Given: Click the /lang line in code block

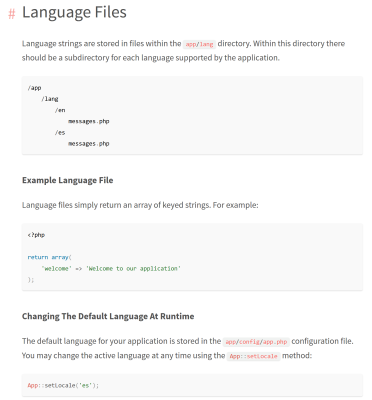Looking at the screenshot, I should (x=50, y=99).
